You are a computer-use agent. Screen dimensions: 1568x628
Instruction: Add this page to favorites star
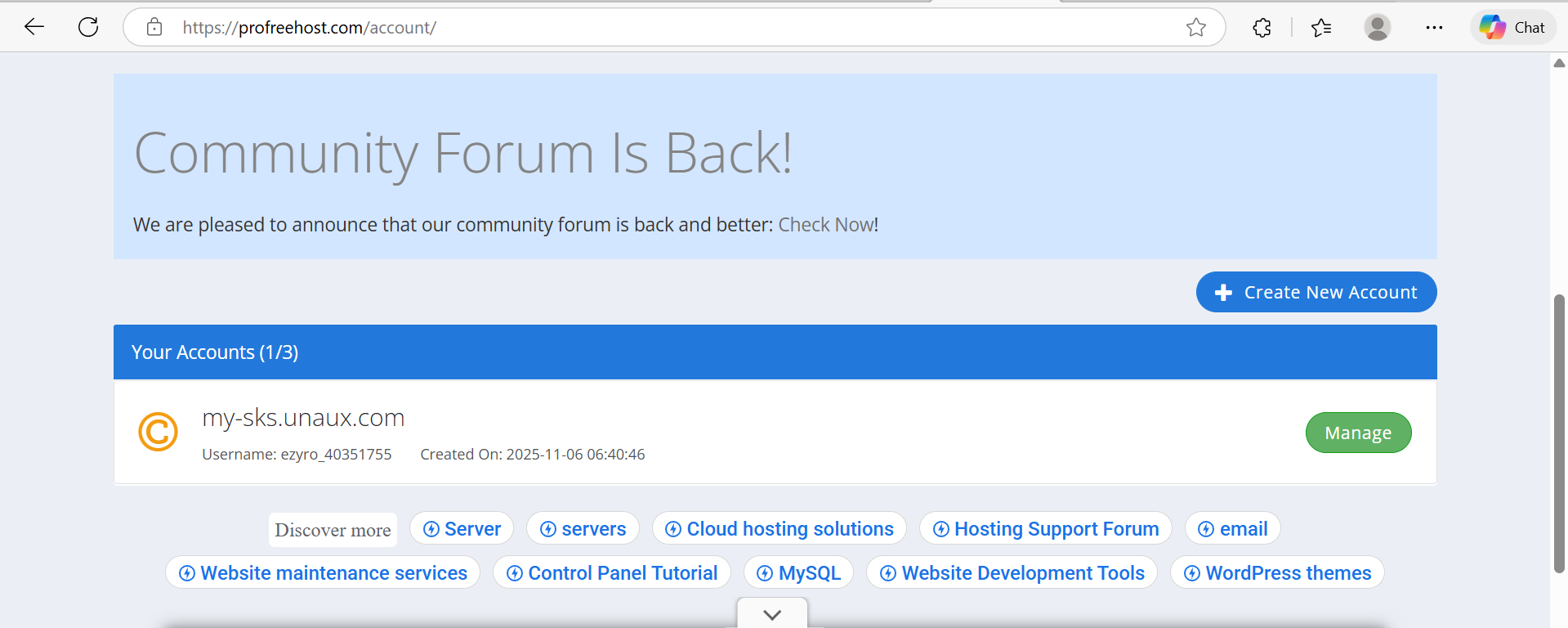1195,28
